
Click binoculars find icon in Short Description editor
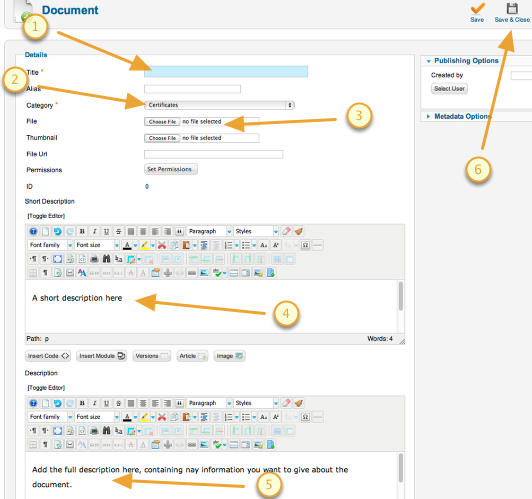pyautogui.click(x=107, y=259)
